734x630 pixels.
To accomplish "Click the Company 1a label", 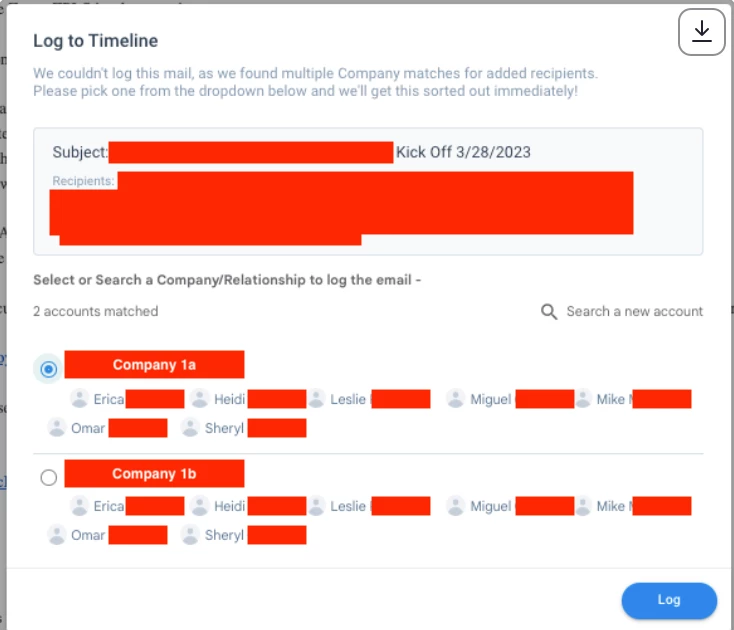I will (154, 365).
